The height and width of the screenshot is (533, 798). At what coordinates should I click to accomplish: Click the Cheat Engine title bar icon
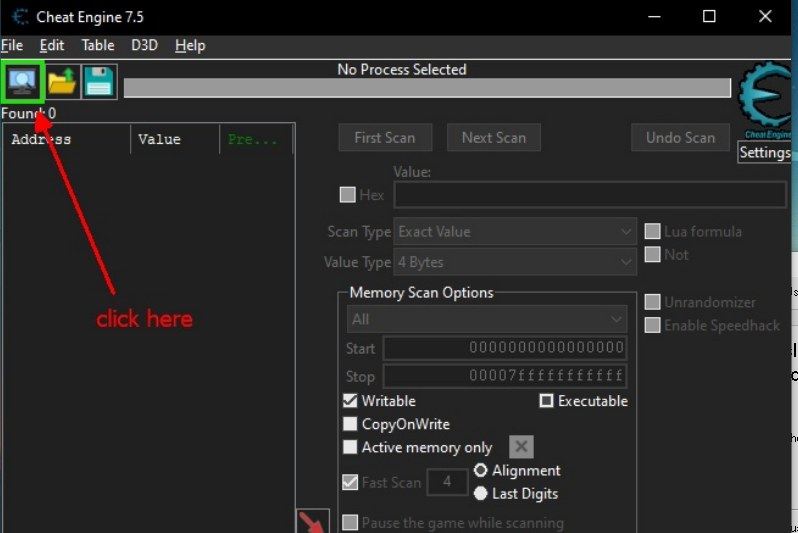[x=20, y=16]
